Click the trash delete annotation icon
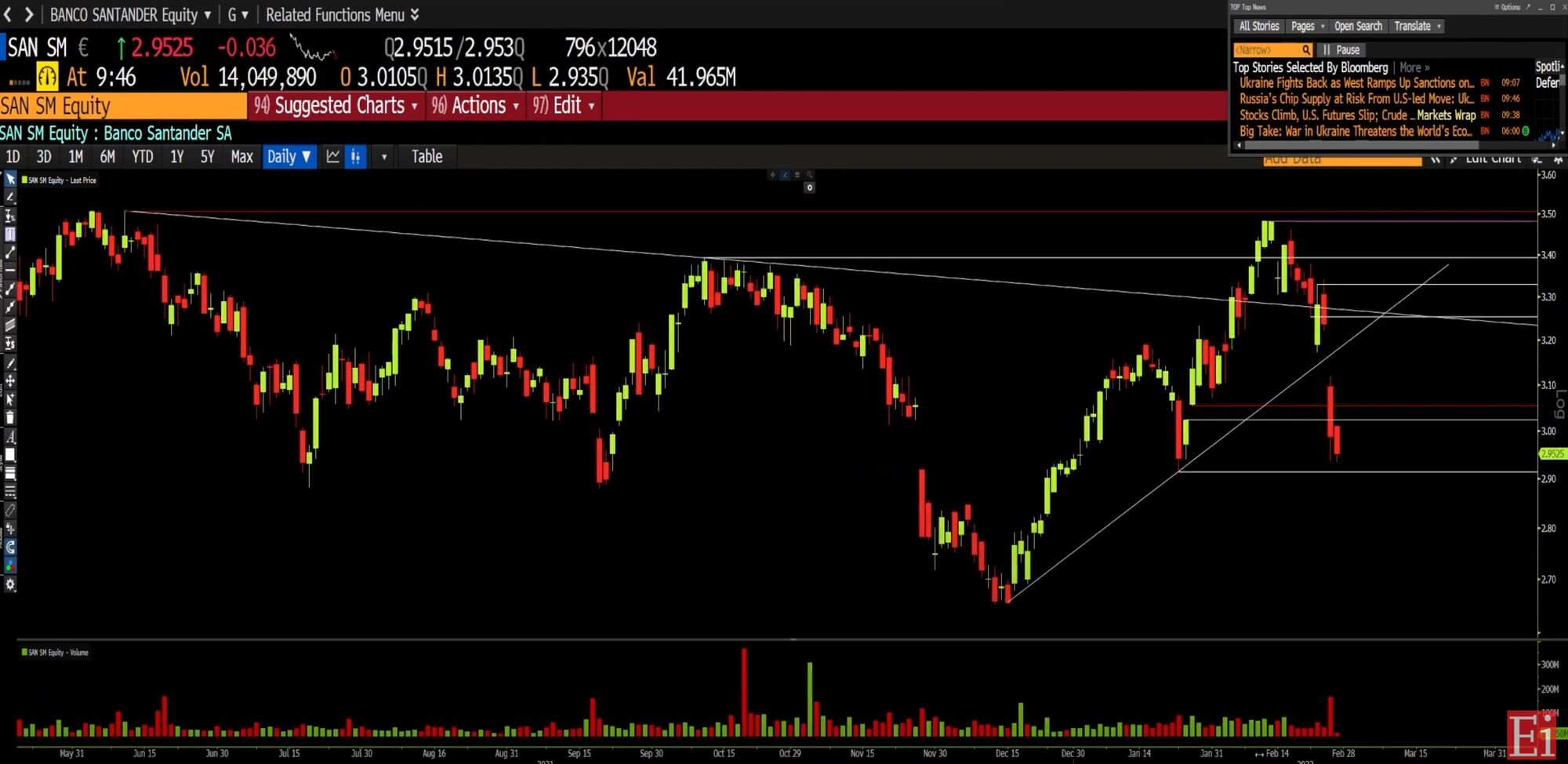The image size is (1568, 764). (10, 417)
